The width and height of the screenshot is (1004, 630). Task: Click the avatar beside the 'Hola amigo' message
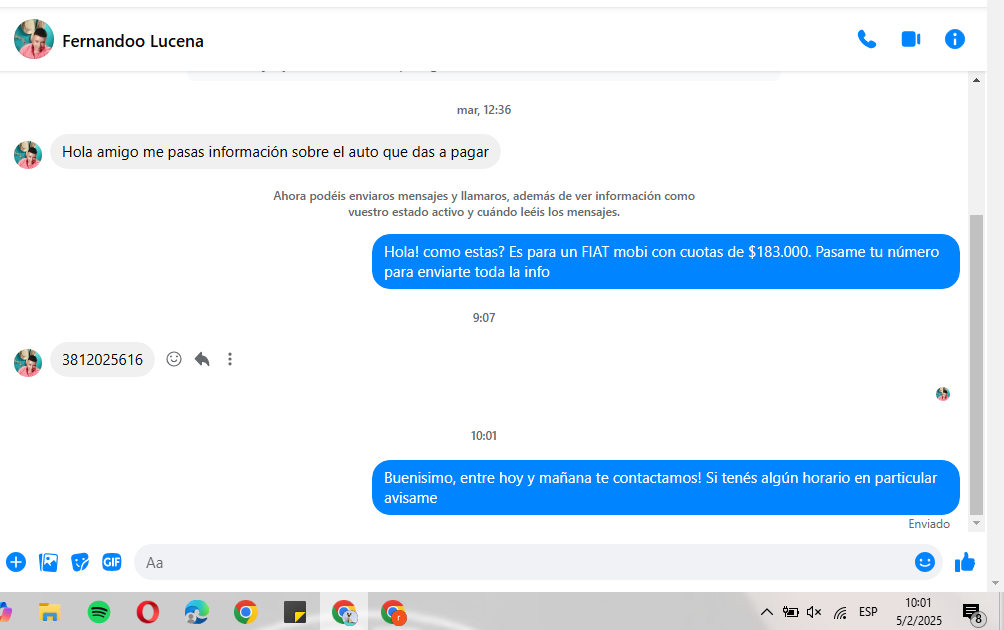[x=28, y=155]
